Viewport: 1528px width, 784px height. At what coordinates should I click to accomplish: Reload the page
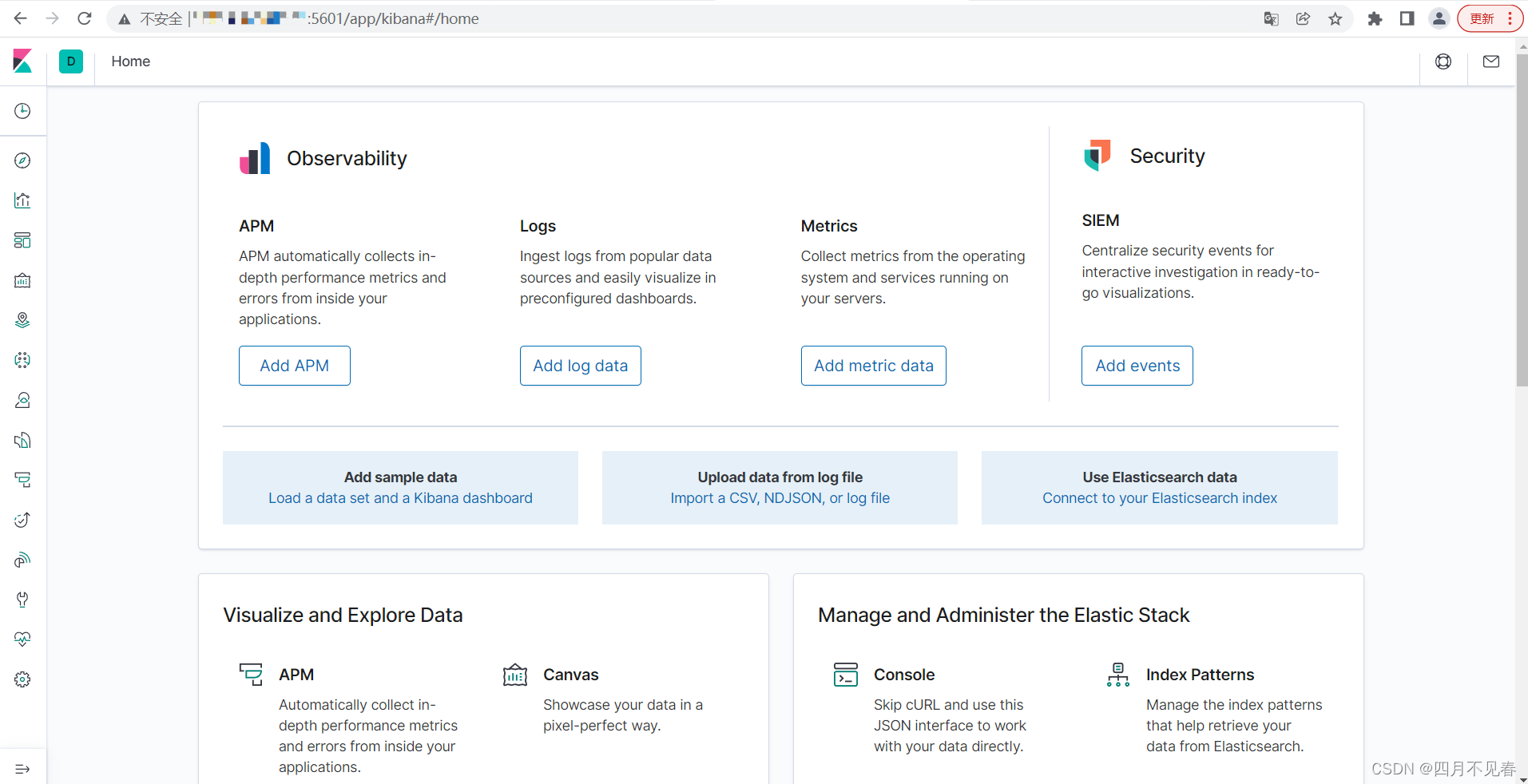coord(85,18)
